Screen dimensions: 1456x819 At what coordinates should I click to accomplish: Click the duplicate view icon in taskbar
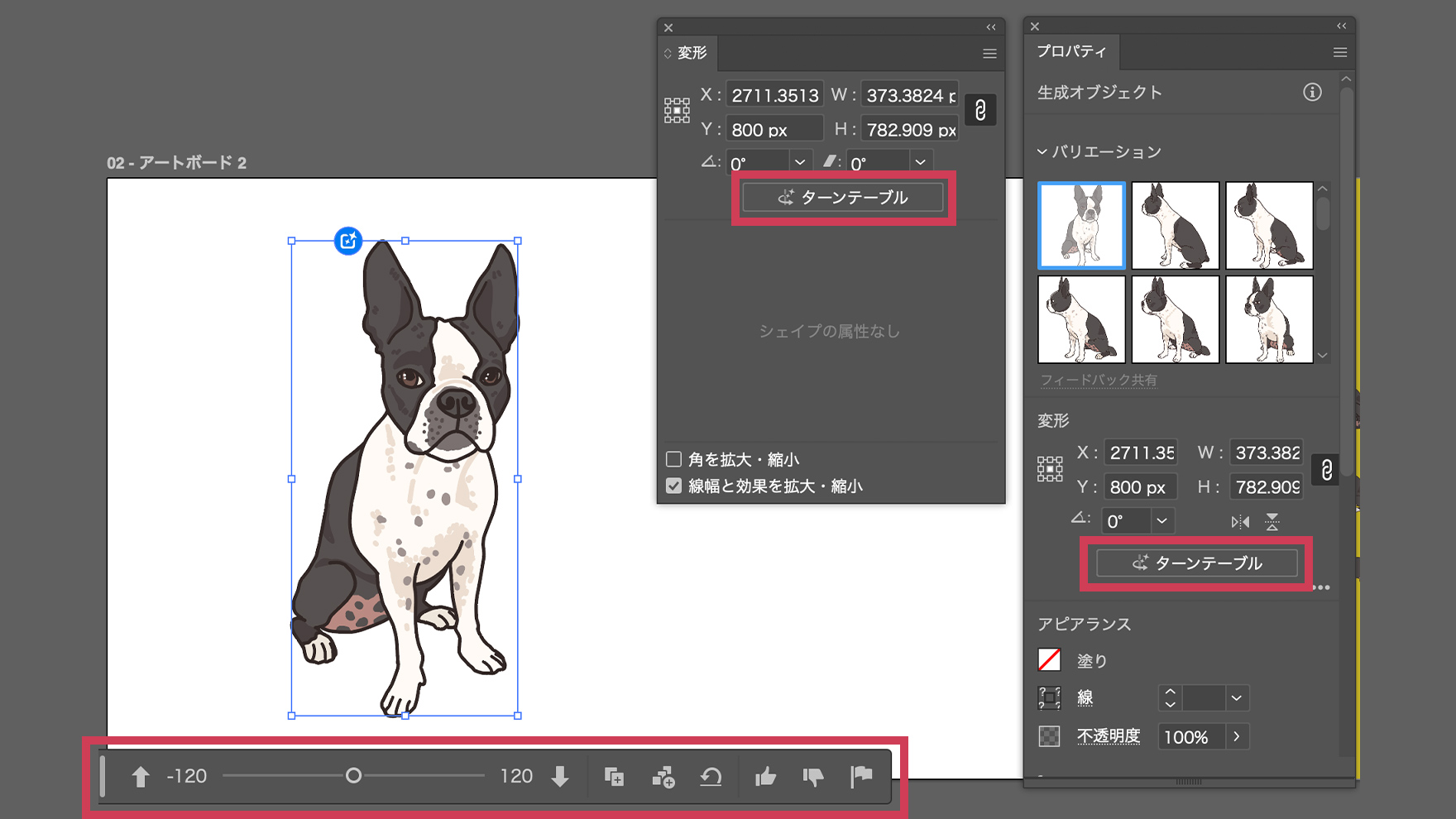[614, 777]
